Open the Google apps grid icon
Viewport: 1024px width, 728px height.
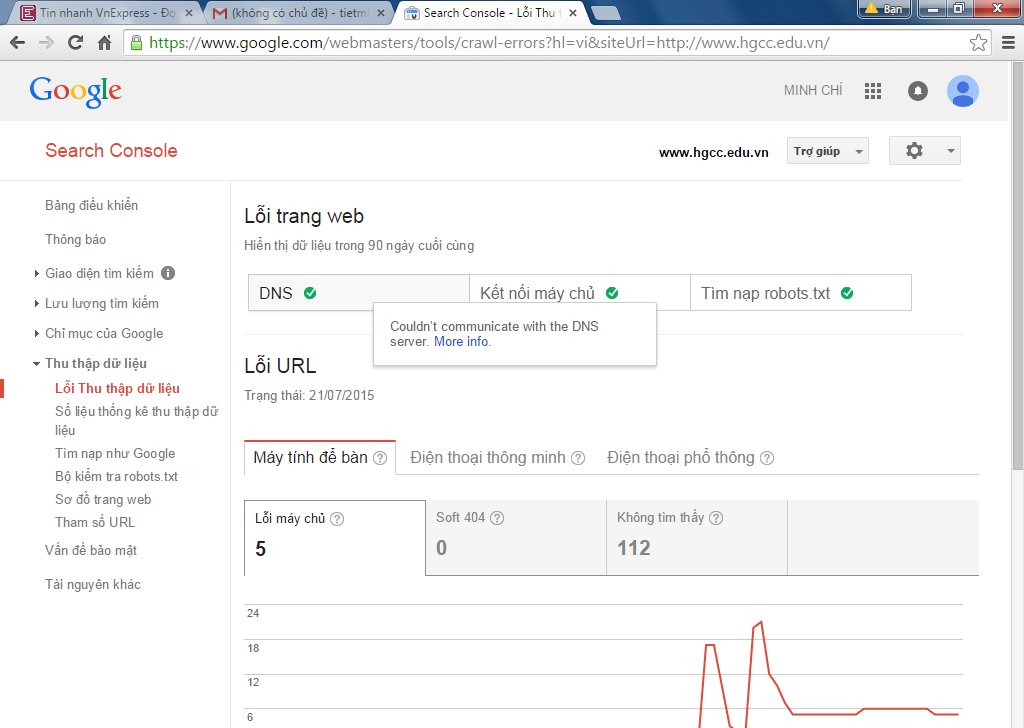[873, 91]
